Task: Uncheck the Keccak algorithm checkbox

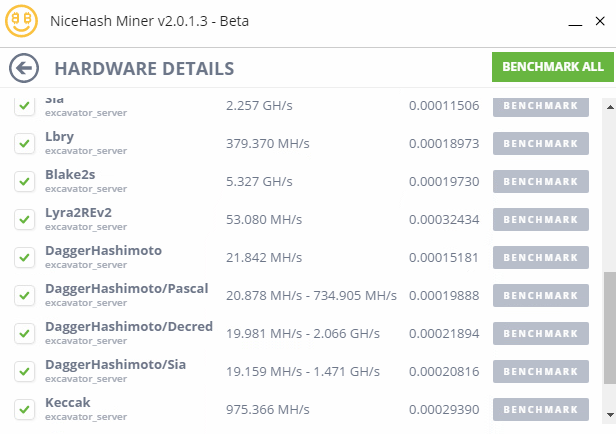Action: (x=25, y=409)
